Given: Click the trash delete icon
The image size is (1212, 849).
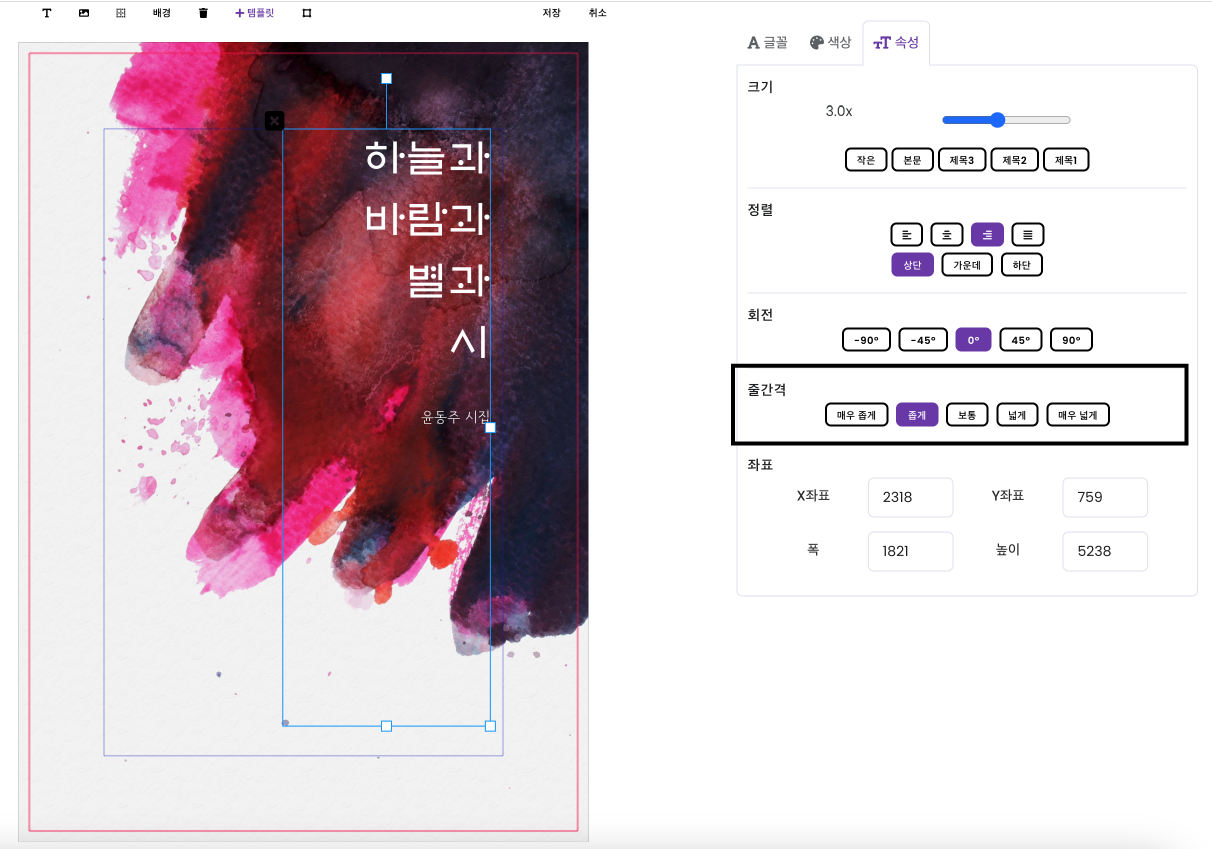Looking at the screenshot, I should (204, 13).
